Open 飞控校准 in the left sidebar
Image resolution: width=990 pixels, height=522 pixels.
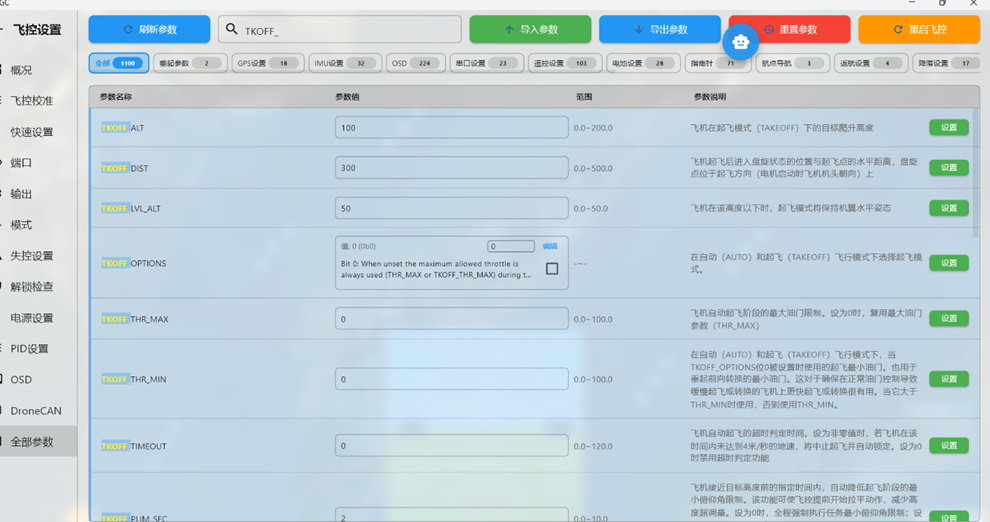[32, 101]
